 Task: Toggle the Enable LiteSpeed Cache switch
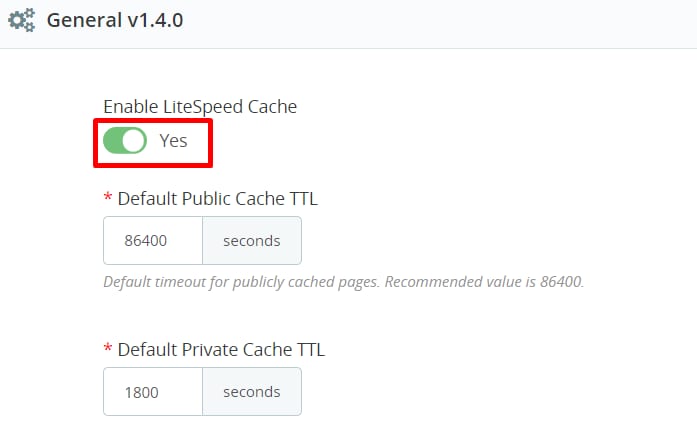click(125, 141)
